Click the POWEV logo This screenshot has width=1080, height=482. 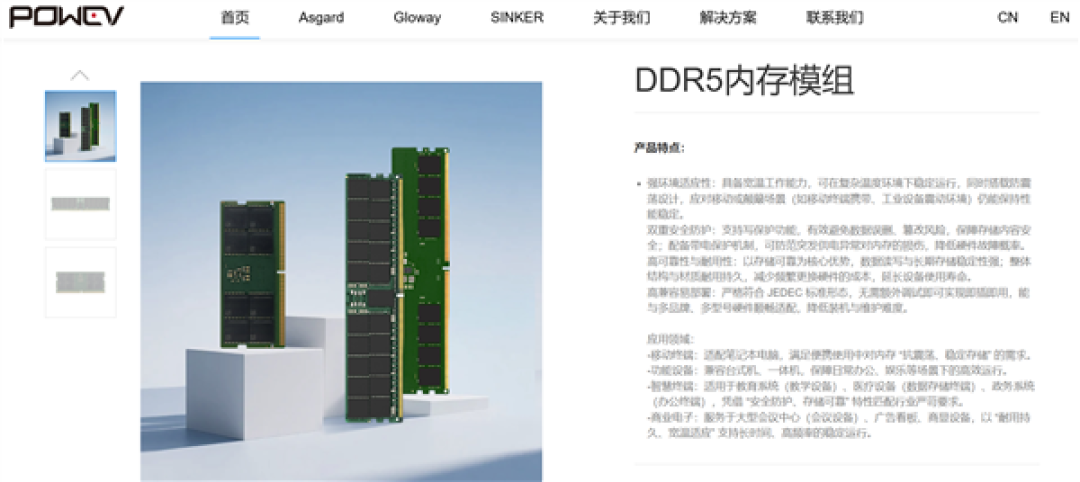tap(67, 17)
